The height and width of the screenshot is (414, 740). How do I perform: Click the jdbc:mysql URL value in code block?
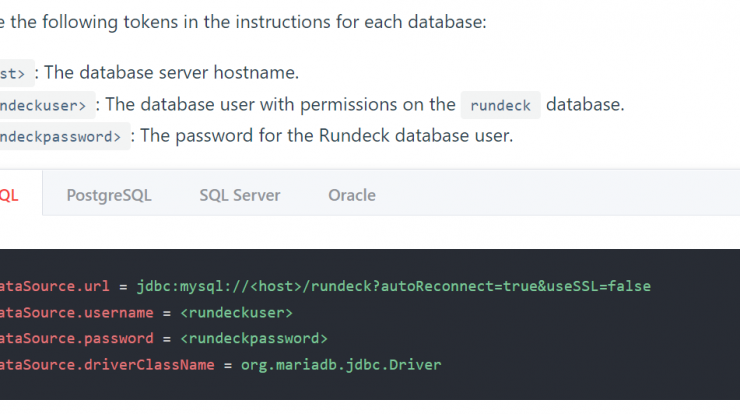click(394, 286)
